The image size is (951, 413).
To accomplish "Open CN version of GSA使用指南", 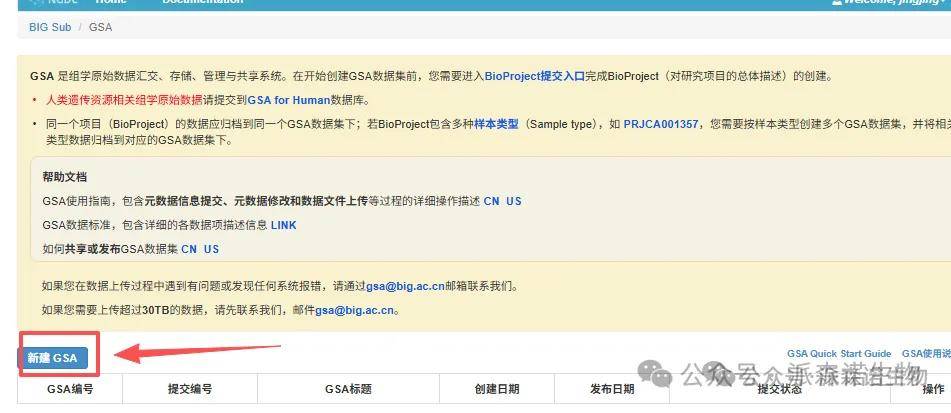I will (x=491, y=201).
